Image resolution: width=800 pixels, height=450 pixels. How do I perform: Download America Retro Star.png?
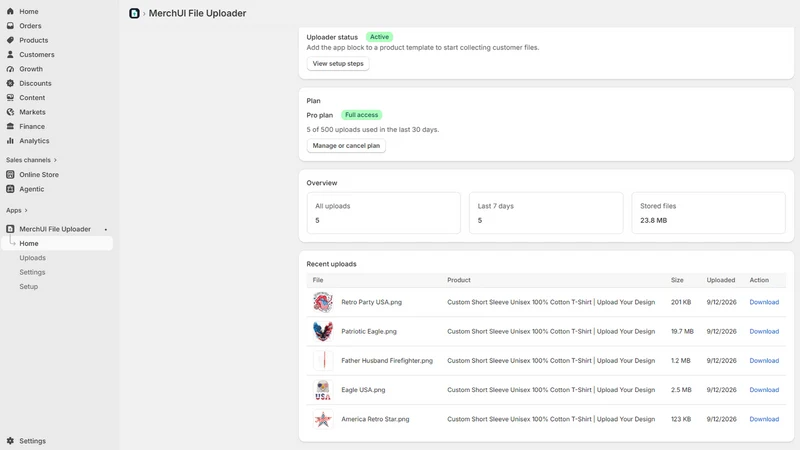(764, 419)
